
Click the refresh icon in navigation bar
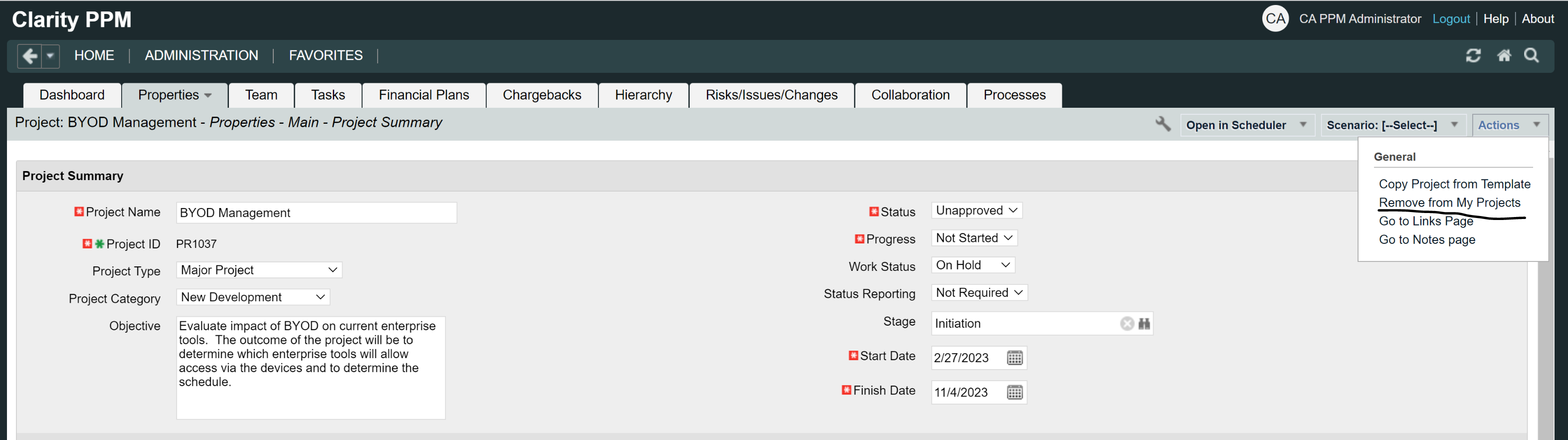coord(1473,56)
